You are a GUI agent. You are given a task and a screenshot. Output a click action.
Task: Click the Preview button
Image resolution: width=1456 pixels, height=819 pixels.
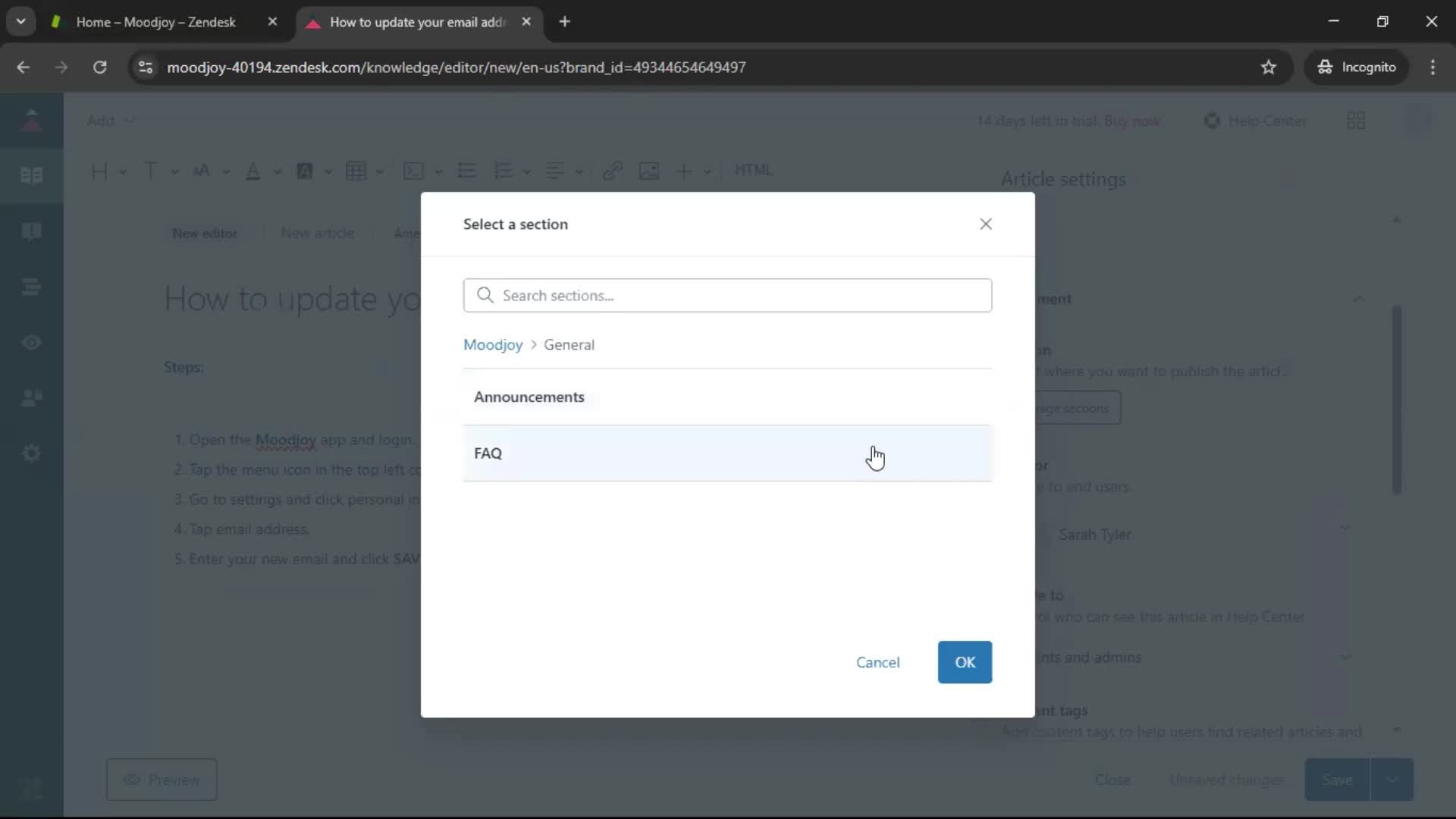tap(162, 780)
